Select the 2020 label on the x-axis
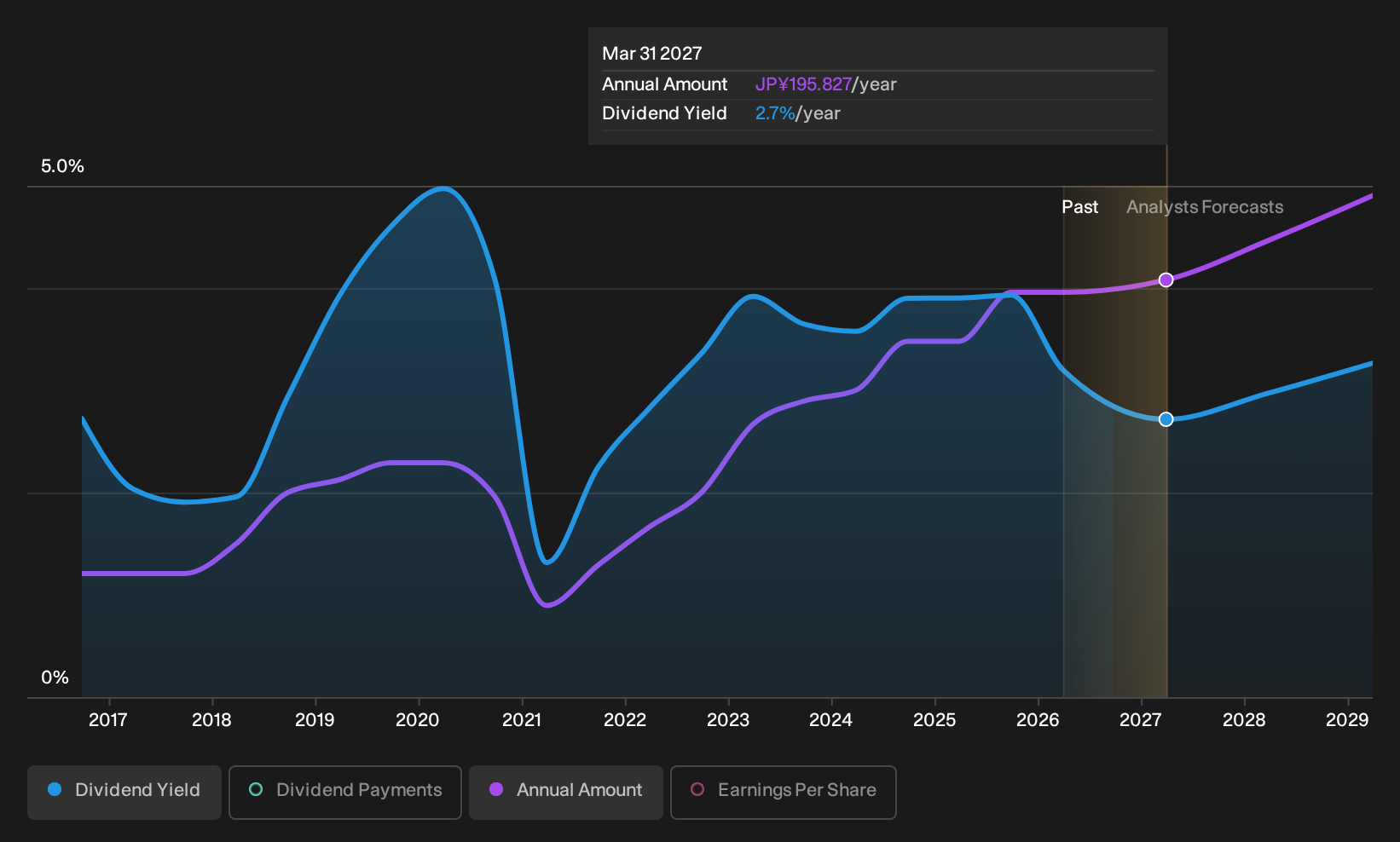Image resolution: width=1400 pixels, height=842 pixels. click(418, 720)
